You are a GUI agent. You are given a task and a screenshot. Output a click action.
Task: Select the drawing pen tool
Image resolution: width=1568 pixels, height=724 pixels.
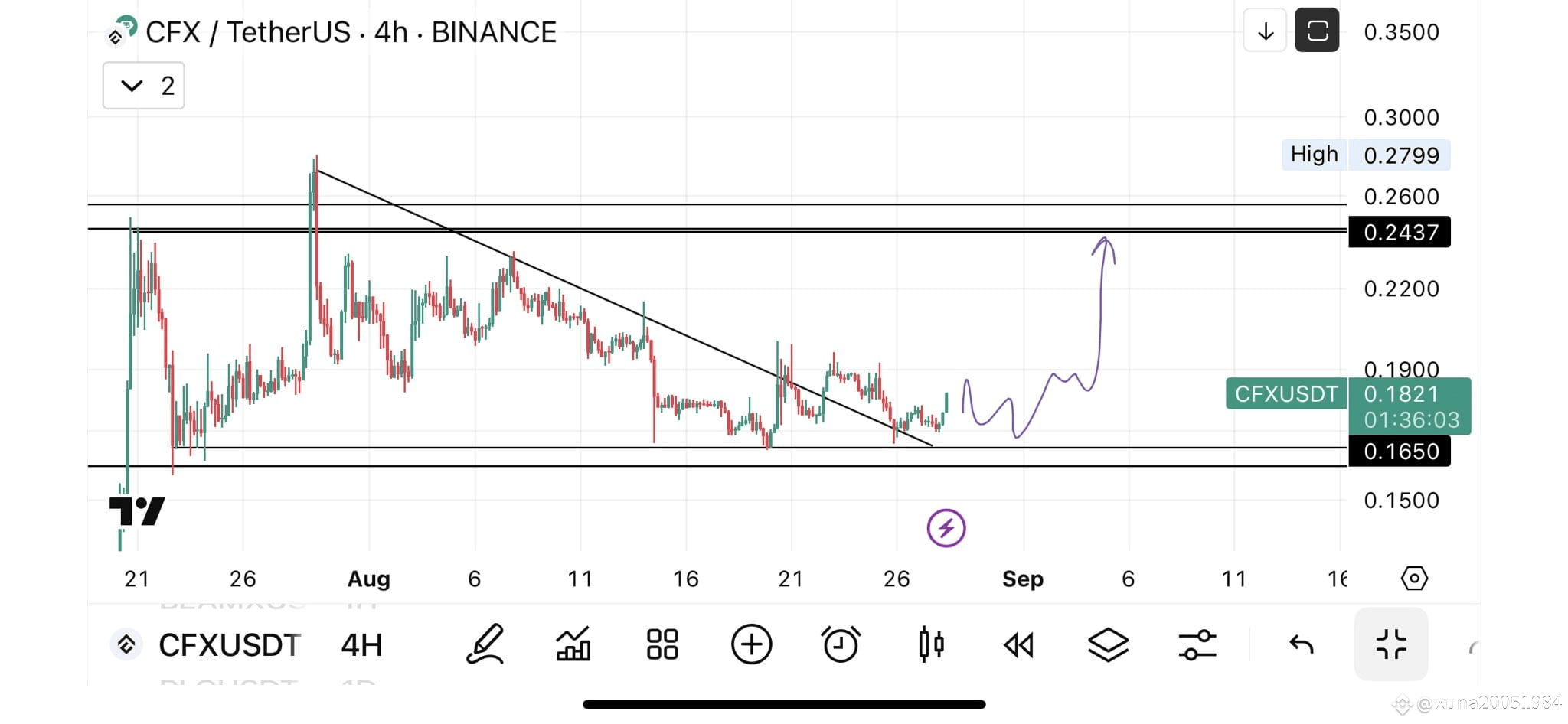tap(485, 644)
